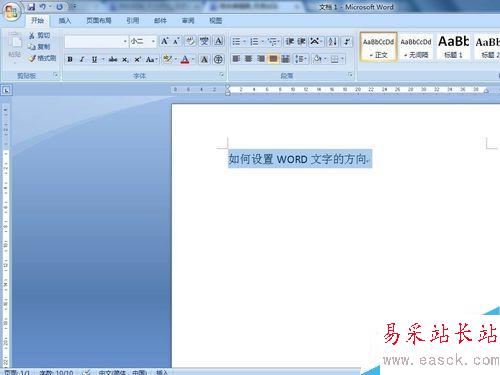Open the 插入 (Insert) tab

tap(65, 21)
